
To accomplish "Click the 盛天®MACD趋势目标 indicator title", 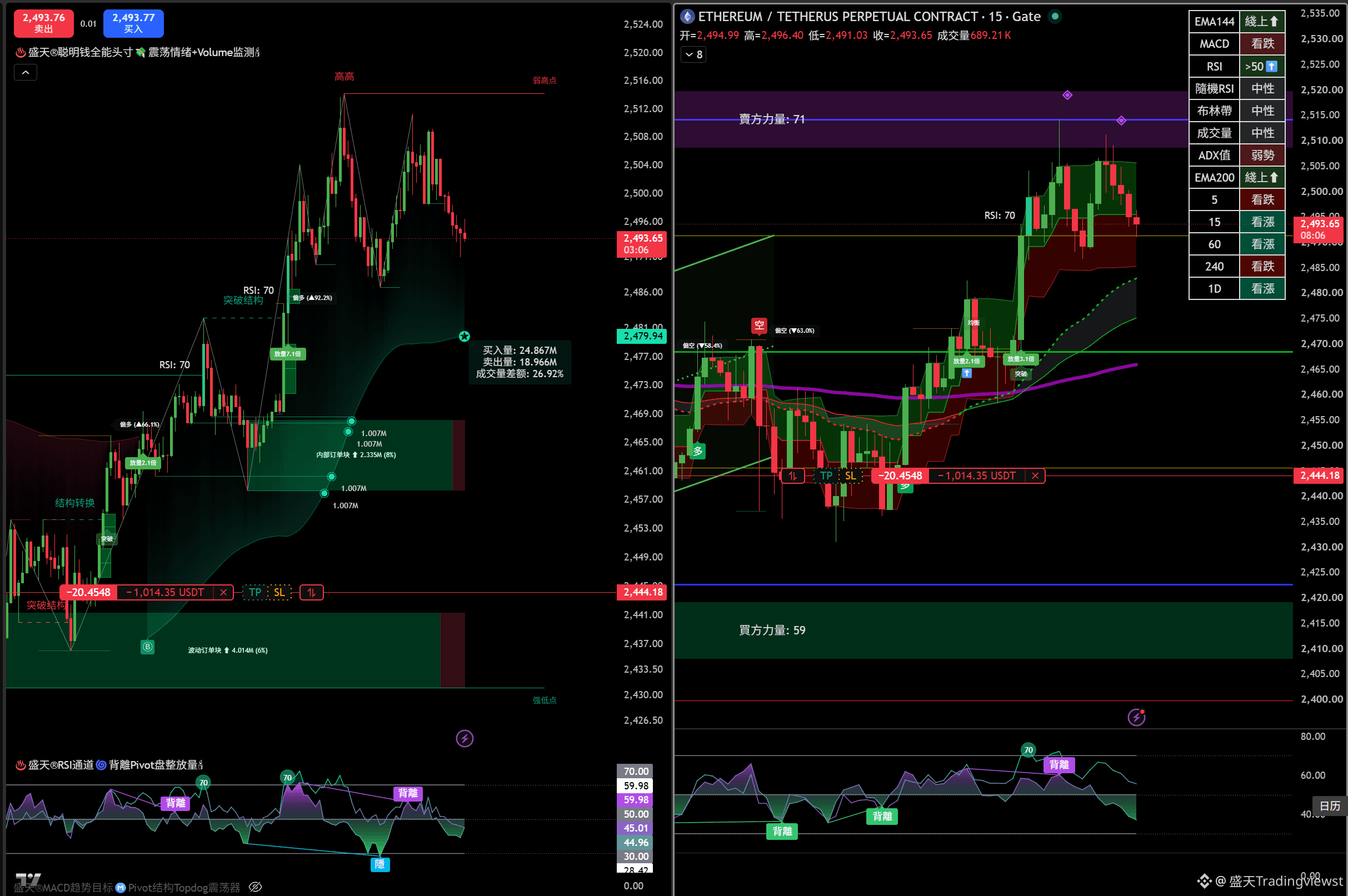I will pyautogui.click(x=63, y=888).
